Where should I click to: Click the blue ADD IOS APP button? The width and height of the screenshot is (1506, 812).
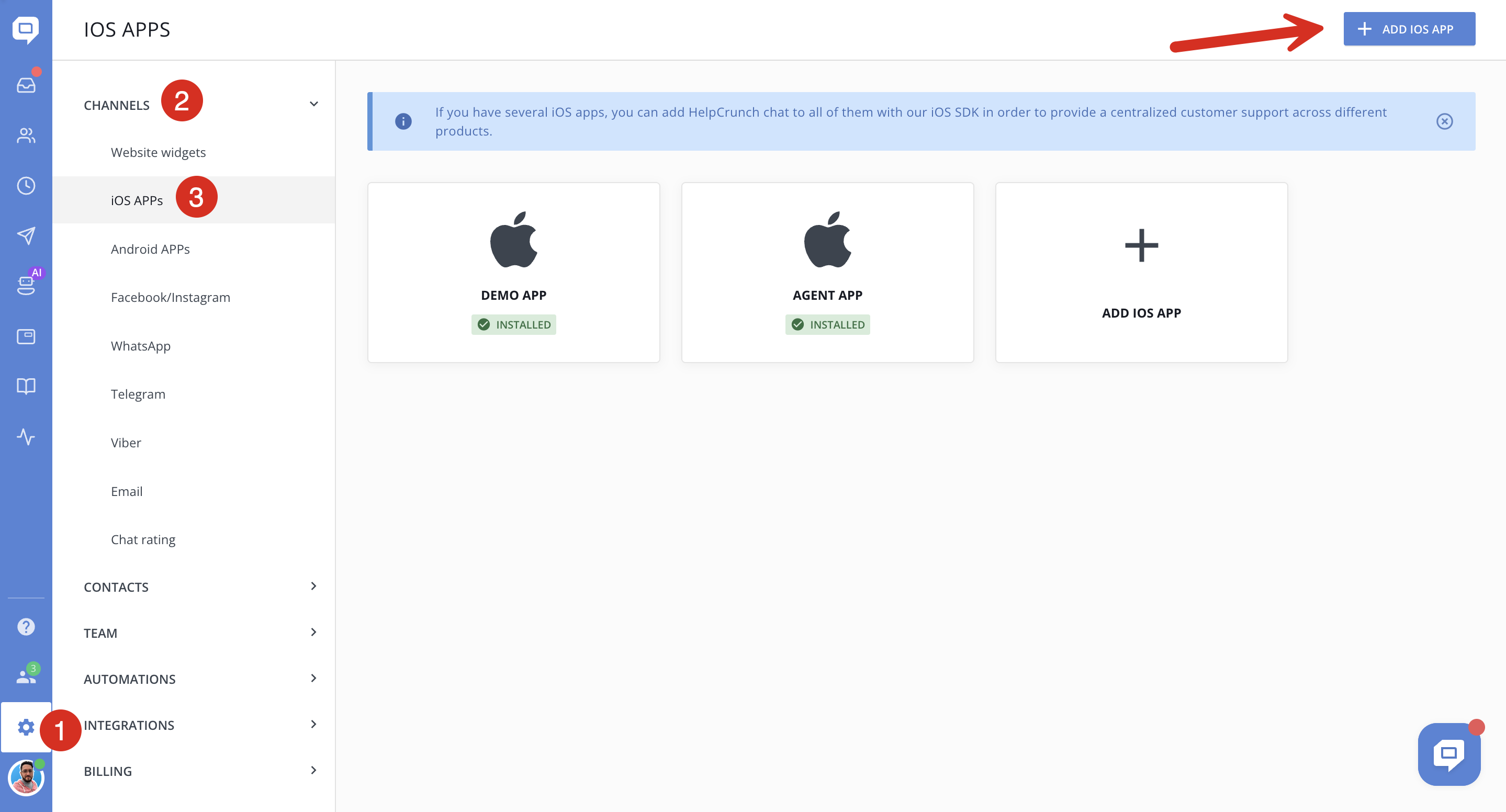point(1408,29)
